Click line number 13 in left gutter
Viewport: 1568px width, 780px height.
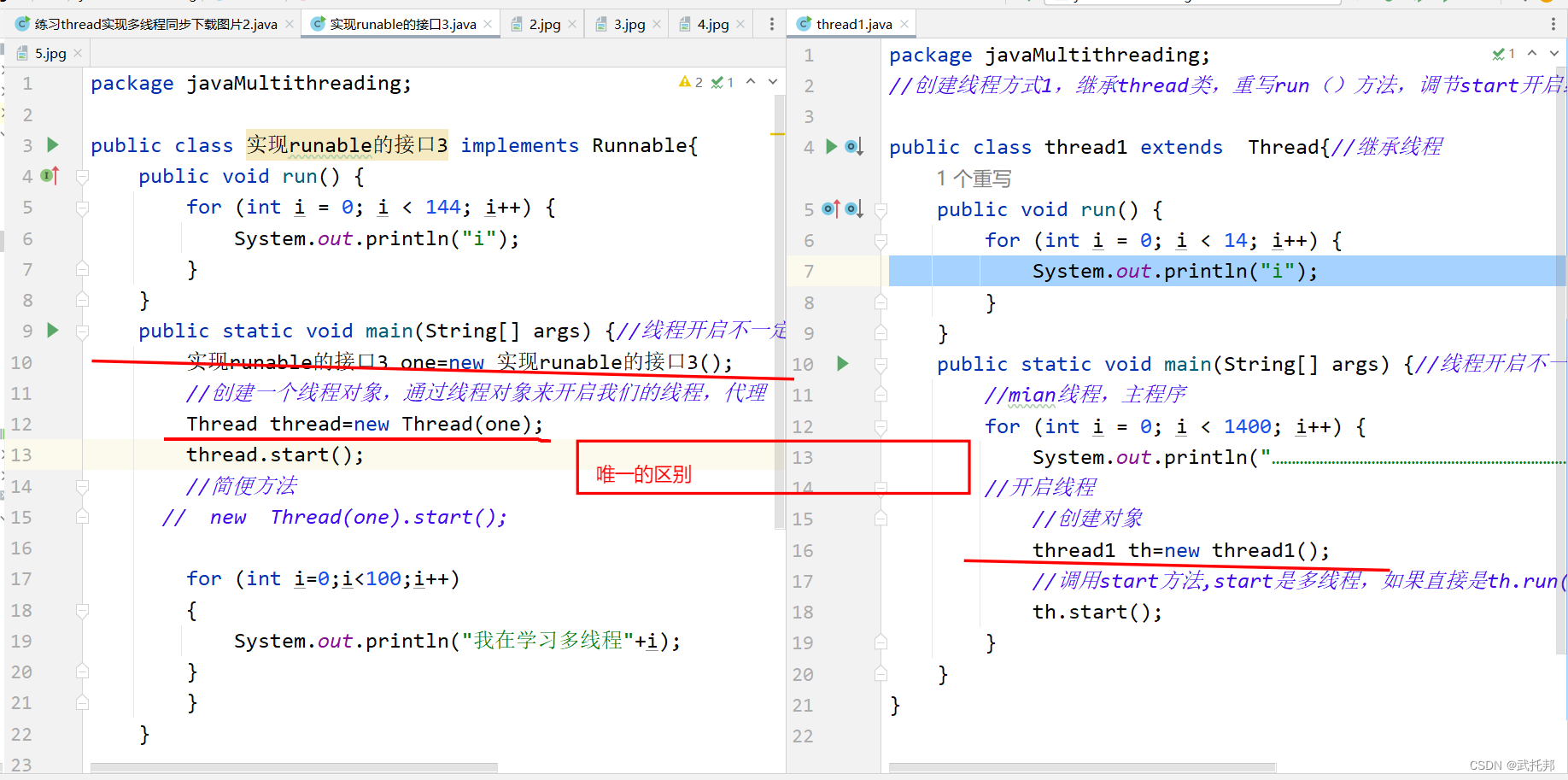[21, 455]
